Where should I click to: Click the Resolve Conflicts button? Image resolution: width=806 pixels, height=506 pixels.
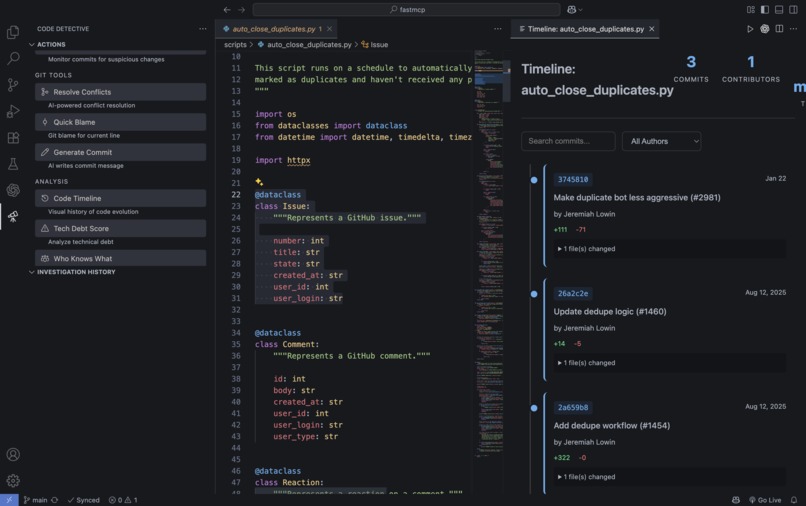(120, 92)
